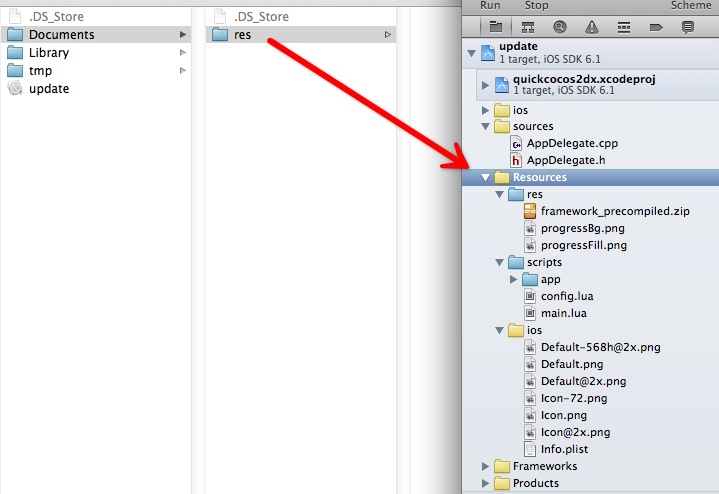Select framework_precompiled.zip file

click(x=614, y=211)
